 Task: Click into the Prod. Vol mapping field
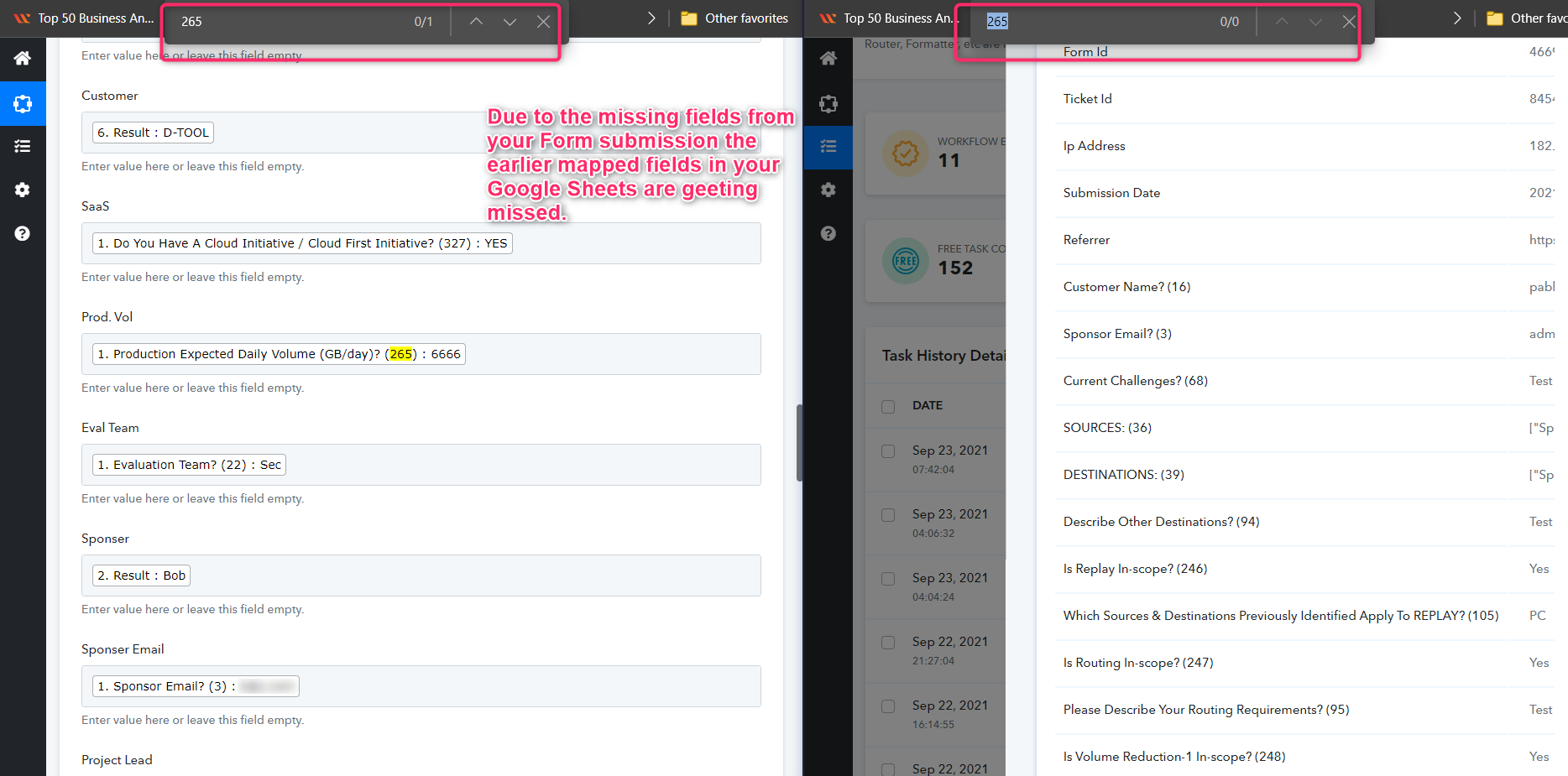click(x=421, y=354)
